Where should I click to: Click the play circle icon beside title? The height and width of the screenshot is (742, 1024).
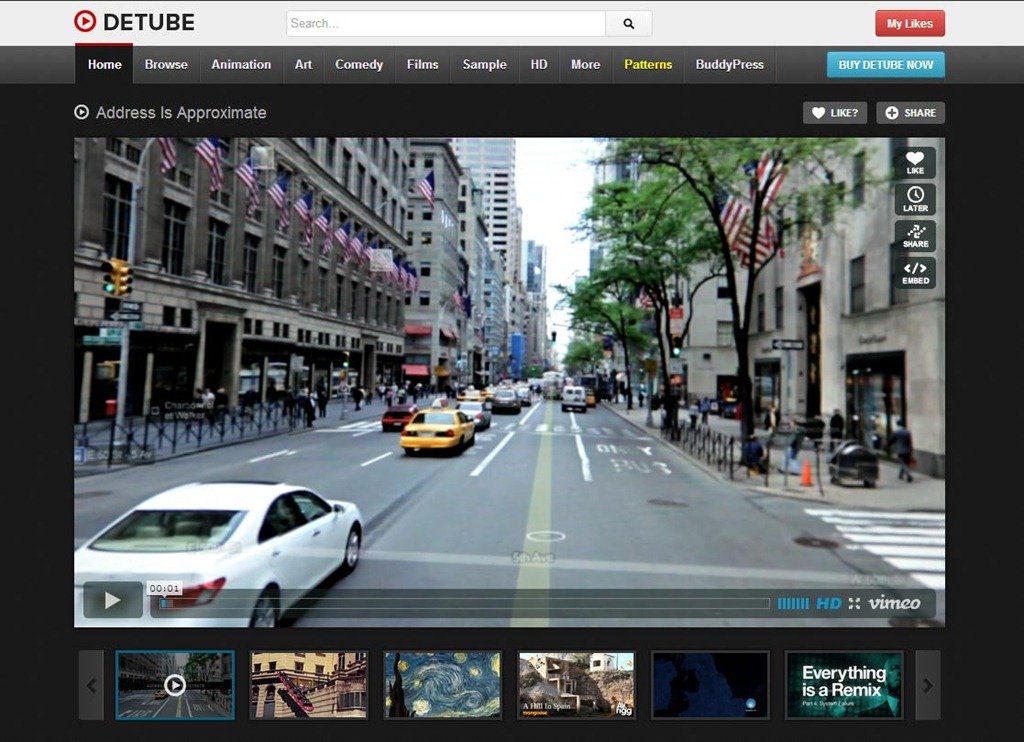tap(82, 112)
